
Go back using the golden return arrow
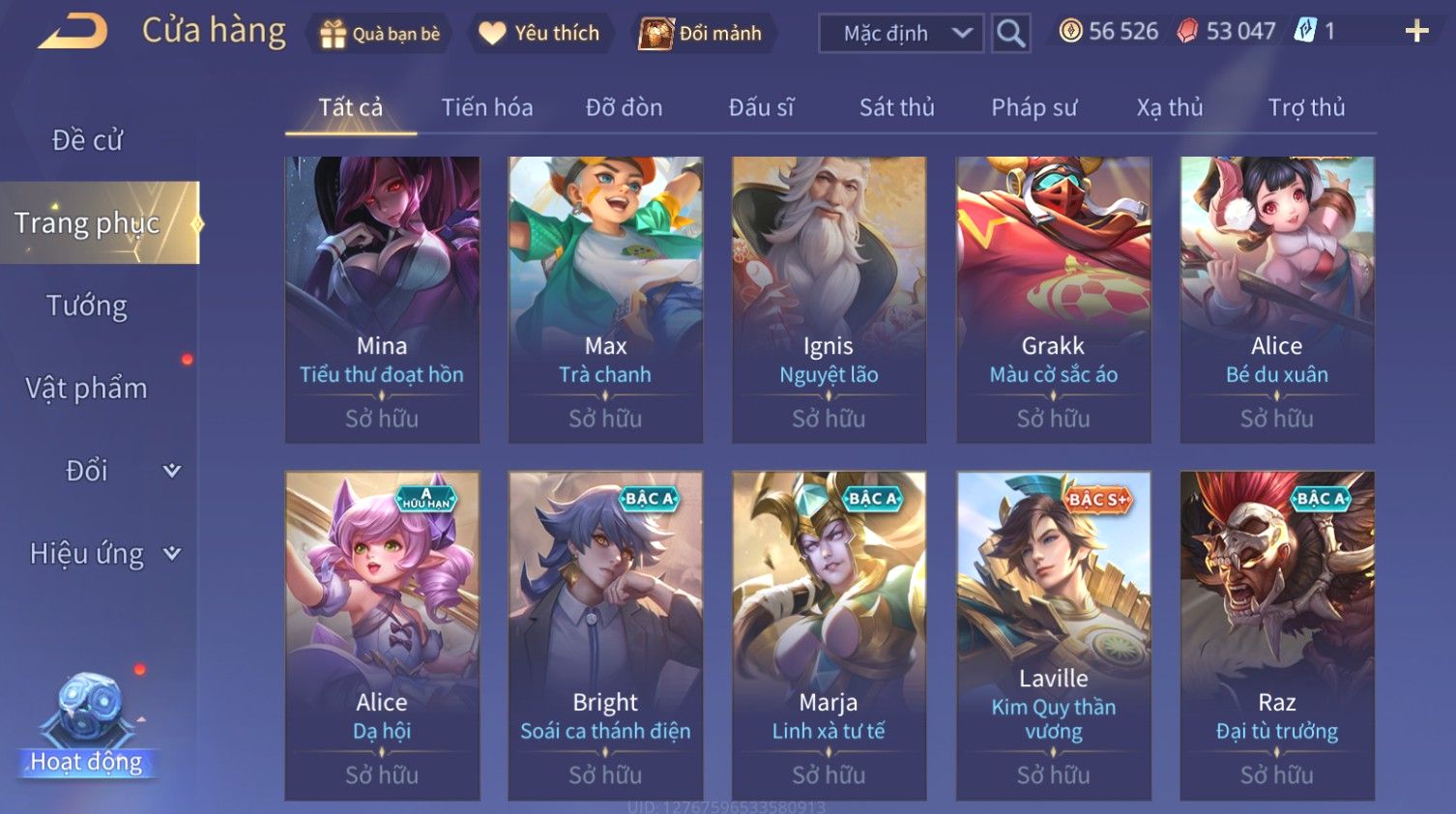click(73, 31)
